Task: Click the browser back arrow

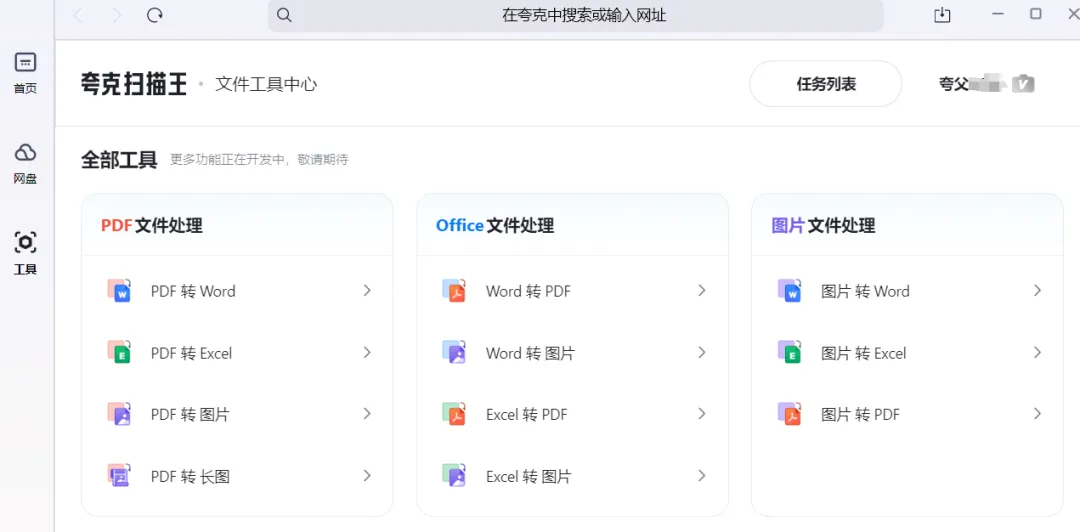Action: click(78, 15)
